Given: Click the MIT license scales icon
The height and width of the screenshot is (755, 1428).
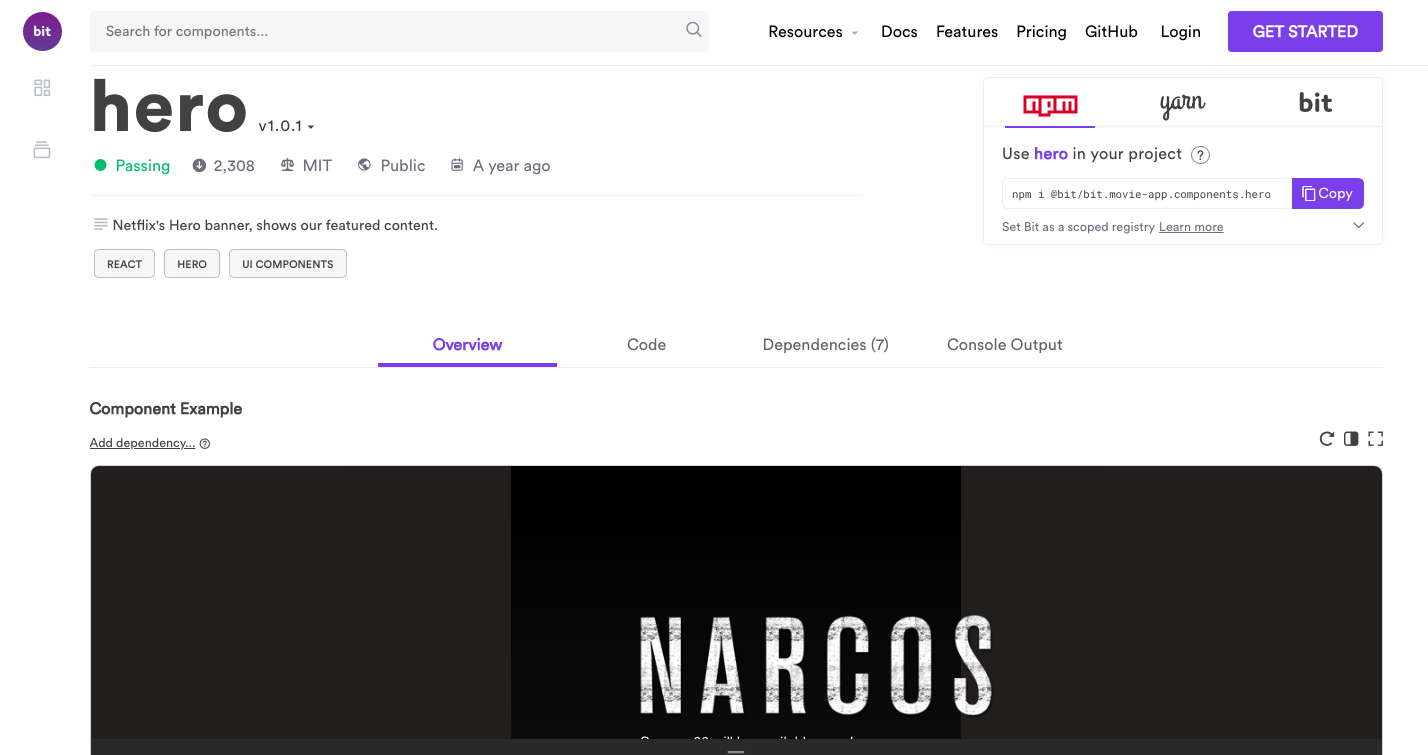Looking at the screenshot, I should coord(287,165).
